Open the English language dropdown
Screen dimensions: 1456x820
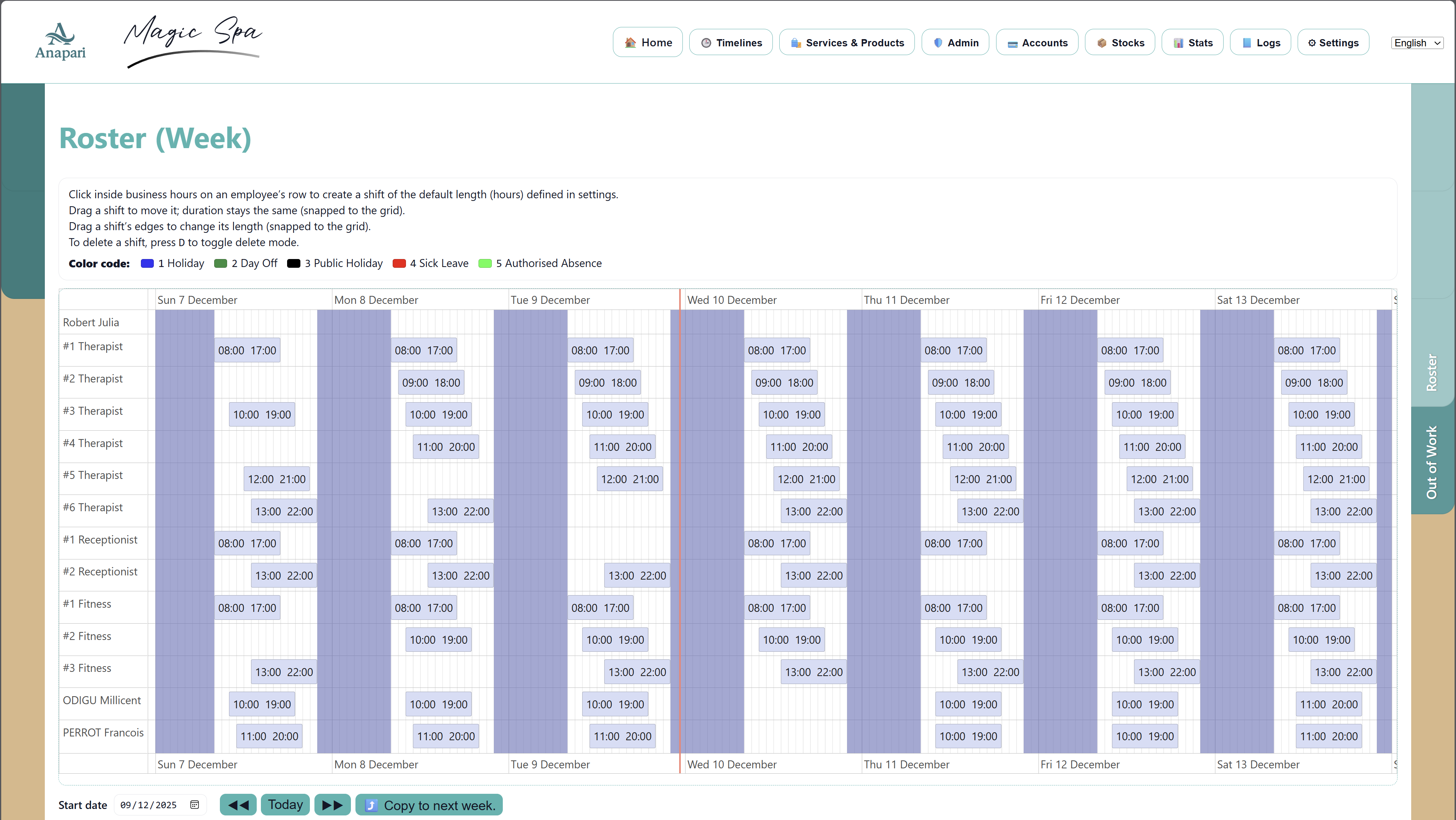(x=1417, y=43)
